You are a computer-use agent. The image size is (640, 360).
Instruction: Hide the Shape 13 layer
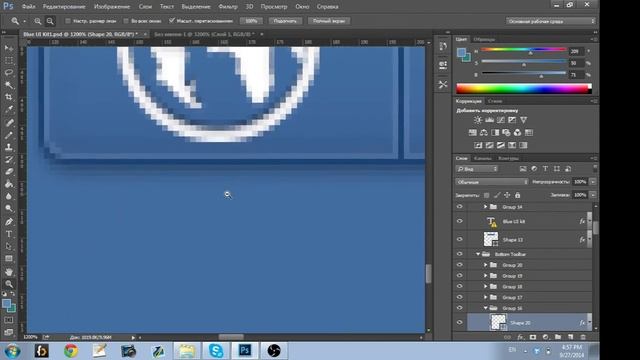coord(460,240)
